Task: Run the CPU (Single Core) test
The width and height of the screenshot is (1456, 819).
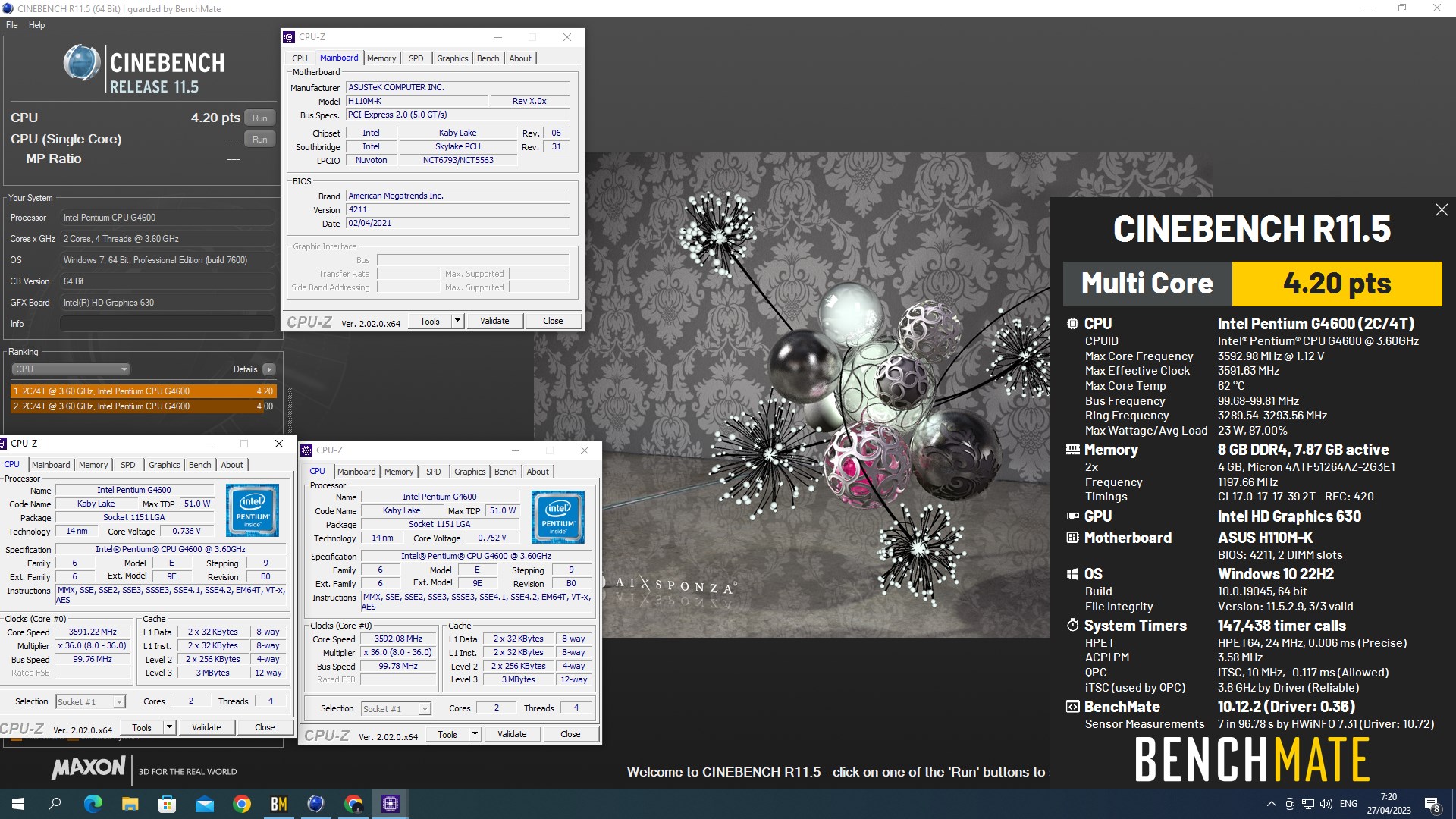Action: 260,140
